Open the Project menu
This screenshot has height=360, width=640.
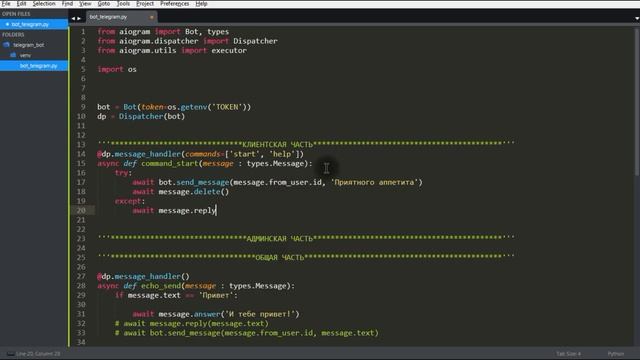(145, 4)
